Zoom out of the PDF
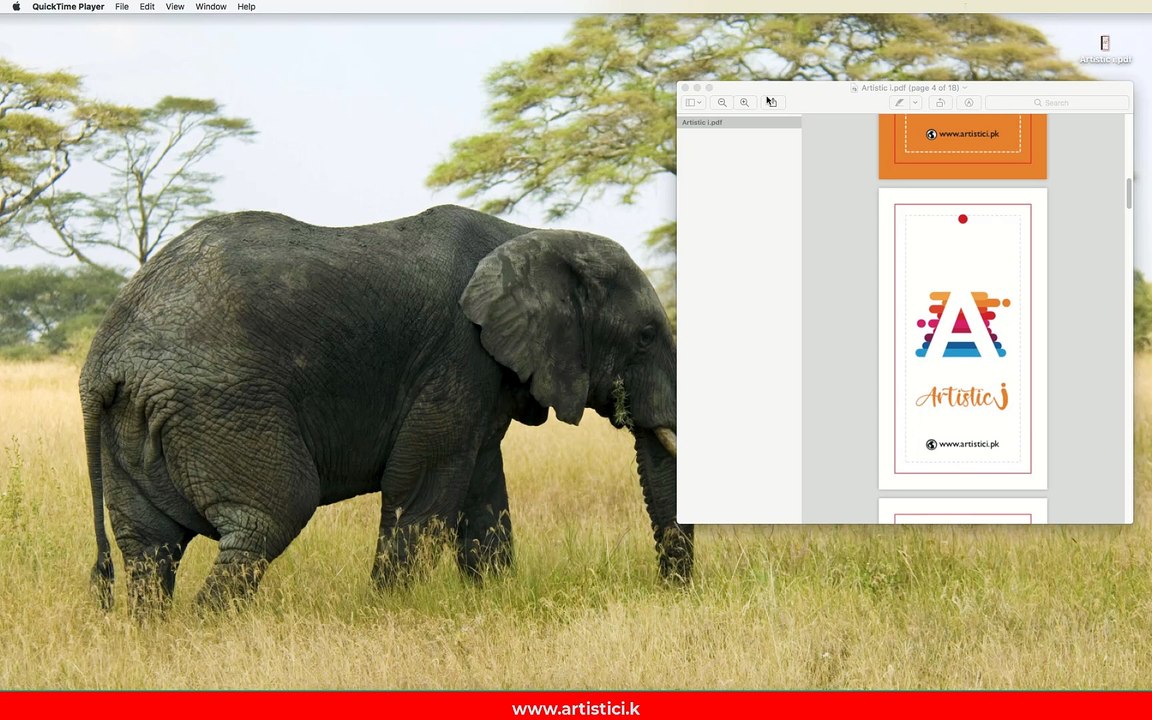The image size is (1152, 720). [722, 103]
